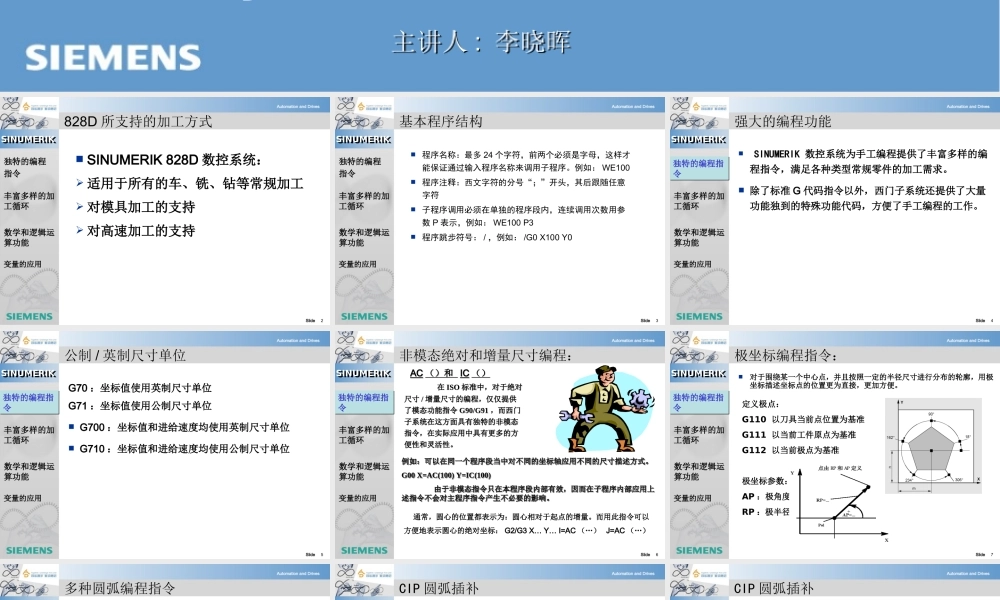
Task: Open the 变量的应用 sidebar entry
Action: (25, 264)
